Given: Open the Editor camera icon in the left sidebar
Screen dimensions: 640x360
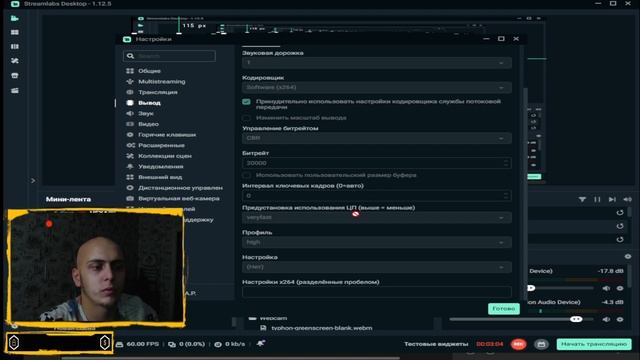Looking at the screenshot, I should pyautogui.click(x=15, y=18).
